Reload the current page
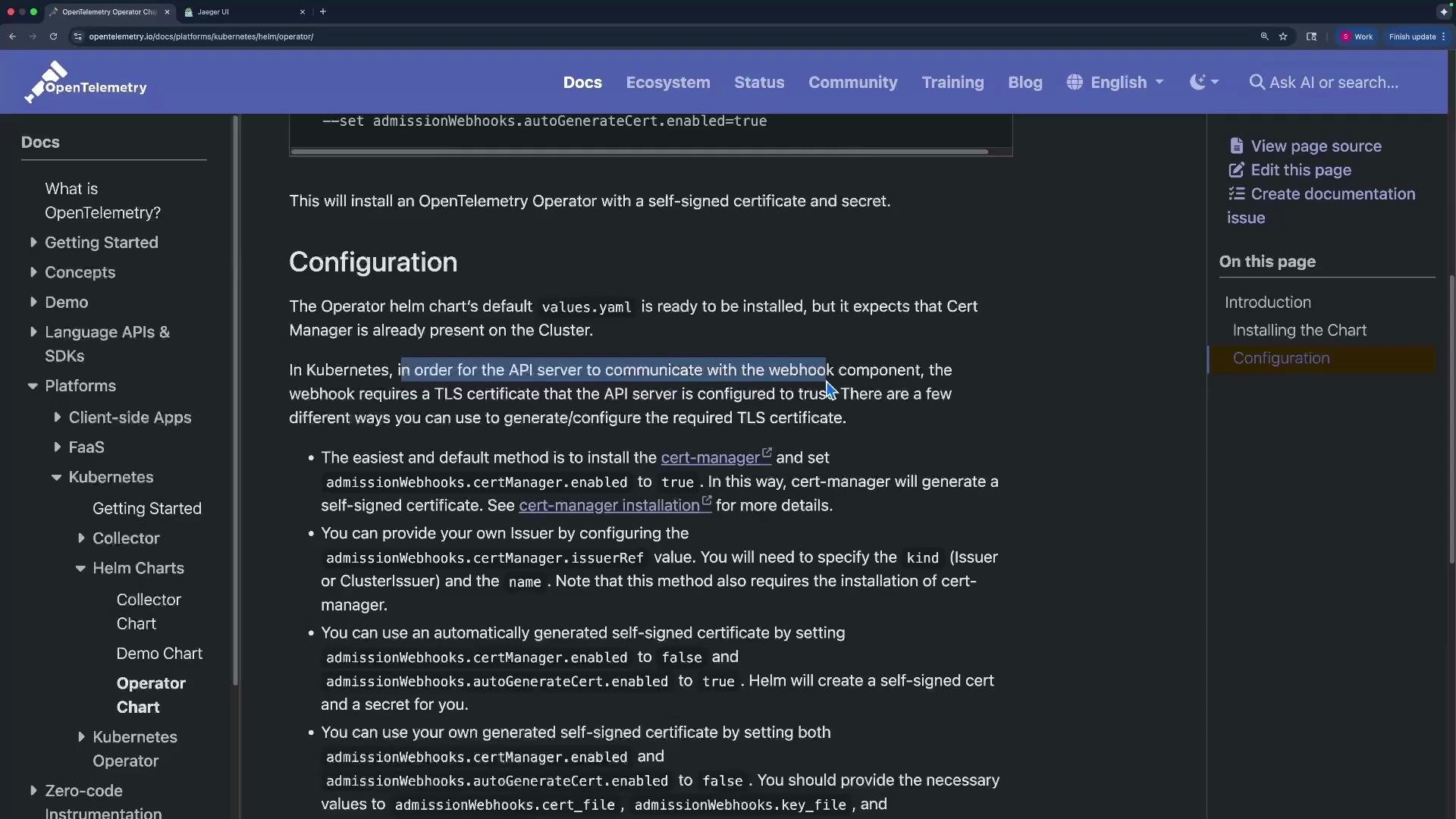The width and height of the screenshot is (1456, 819). [53, 36]
